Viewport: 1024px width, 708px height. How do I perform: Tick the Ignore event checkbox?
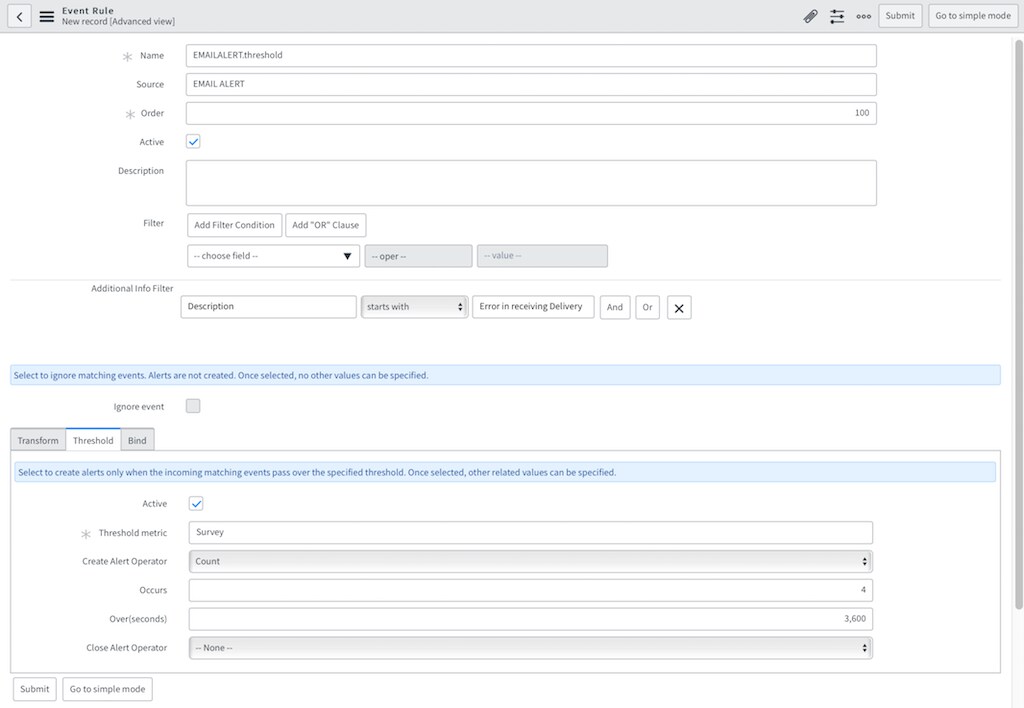point(193,406)
